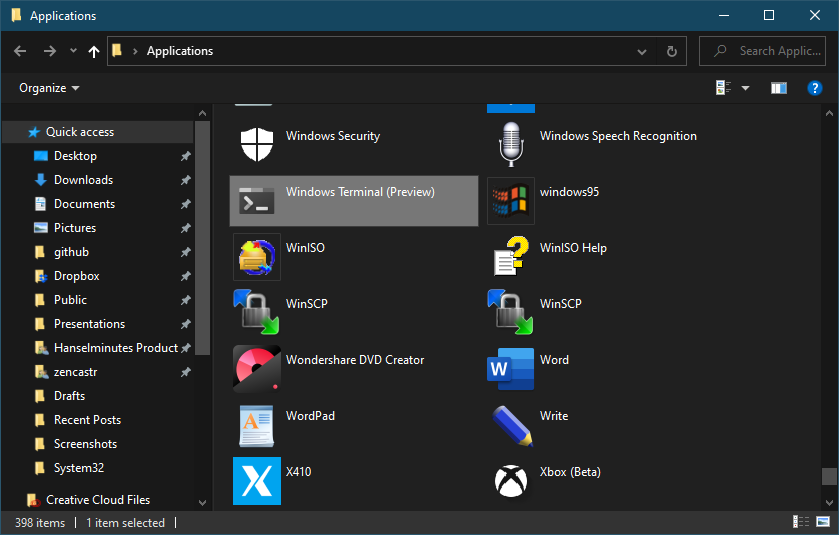Select the Windows Terminal (Preview) icon
This screenshot has width=839, height=535.
257,201
